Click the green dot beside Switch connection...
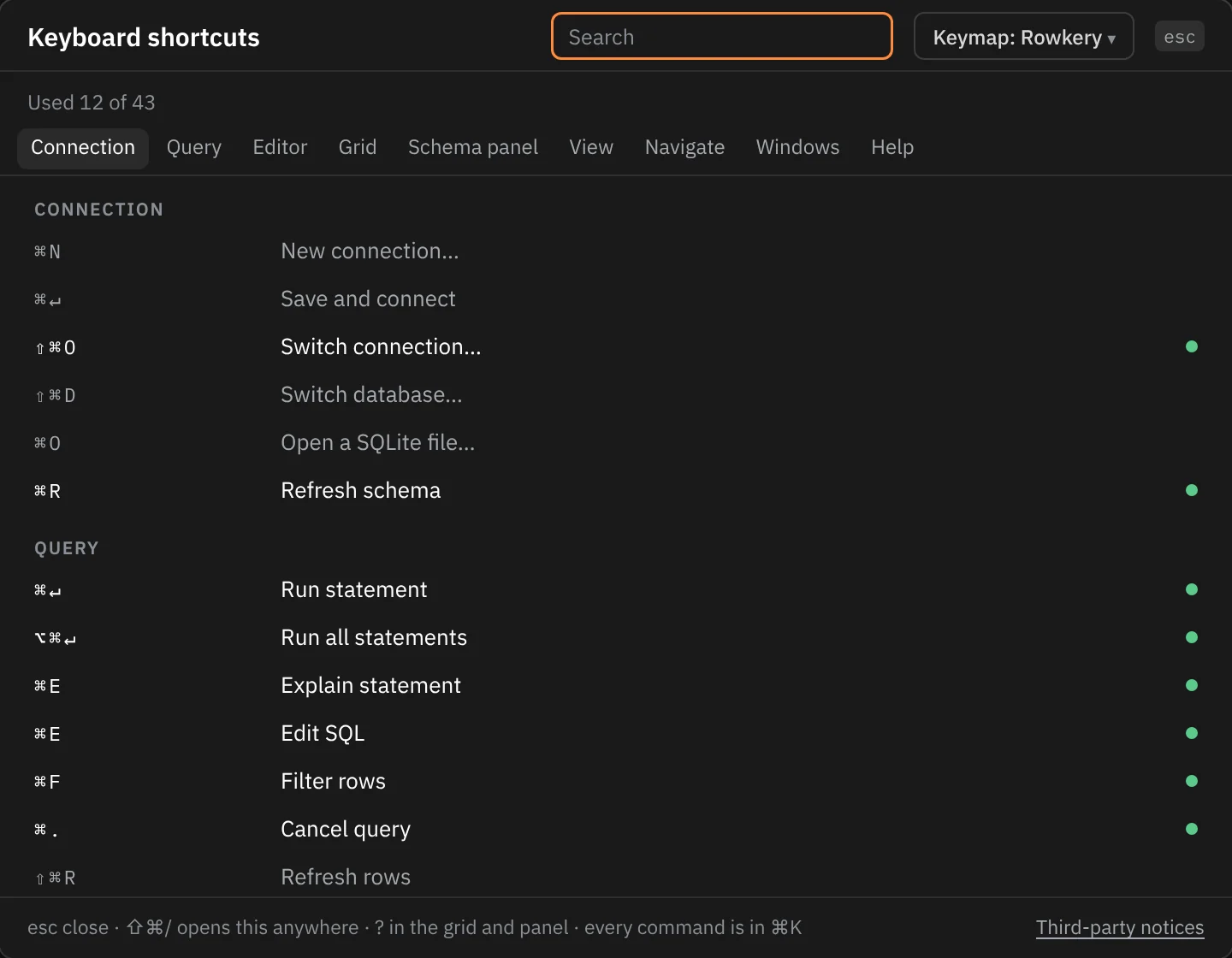 tap(1192, 346)
